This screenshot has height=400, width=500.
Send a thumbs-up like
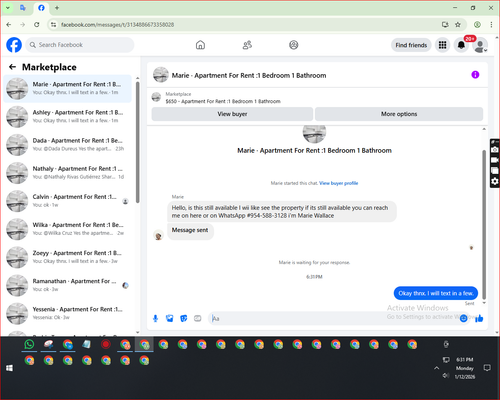pos(479,319)
